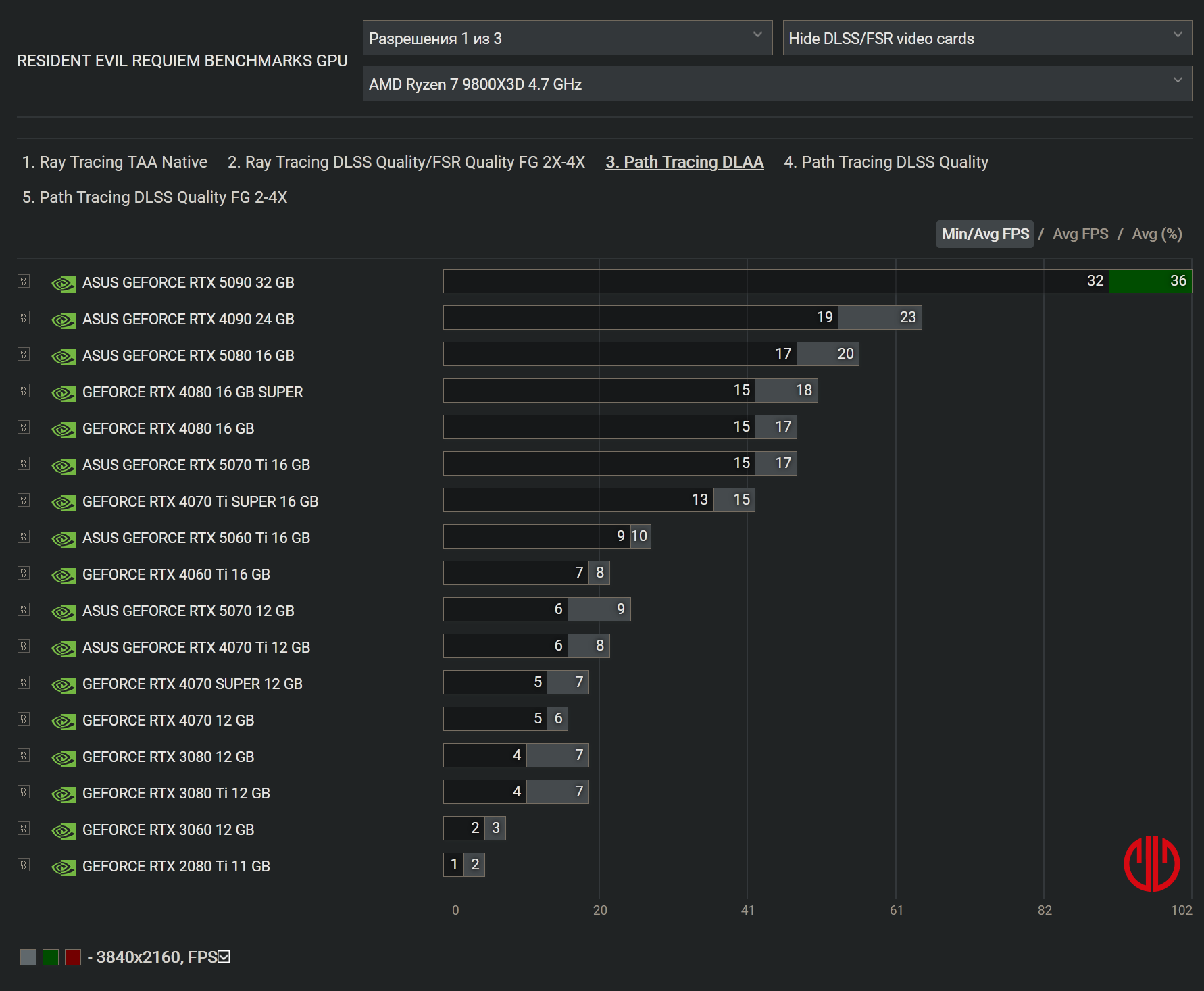Click the dark red legend color swatch
The width and height of the screenshot is (1204, 991).
point(73,957)
